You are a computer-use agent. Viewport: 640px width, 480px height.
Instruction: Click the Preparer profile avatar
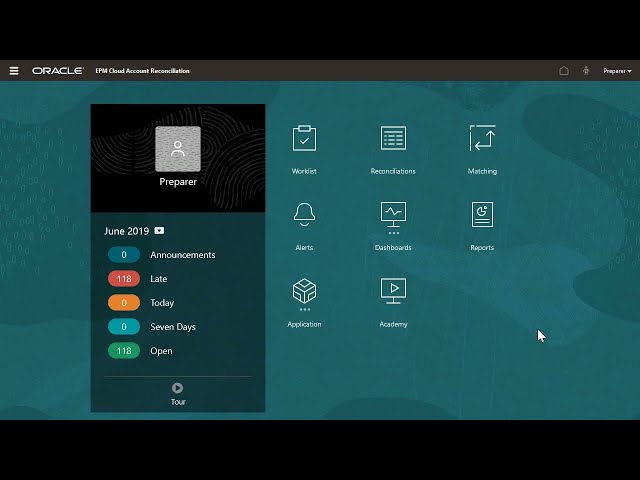point(178,149)
